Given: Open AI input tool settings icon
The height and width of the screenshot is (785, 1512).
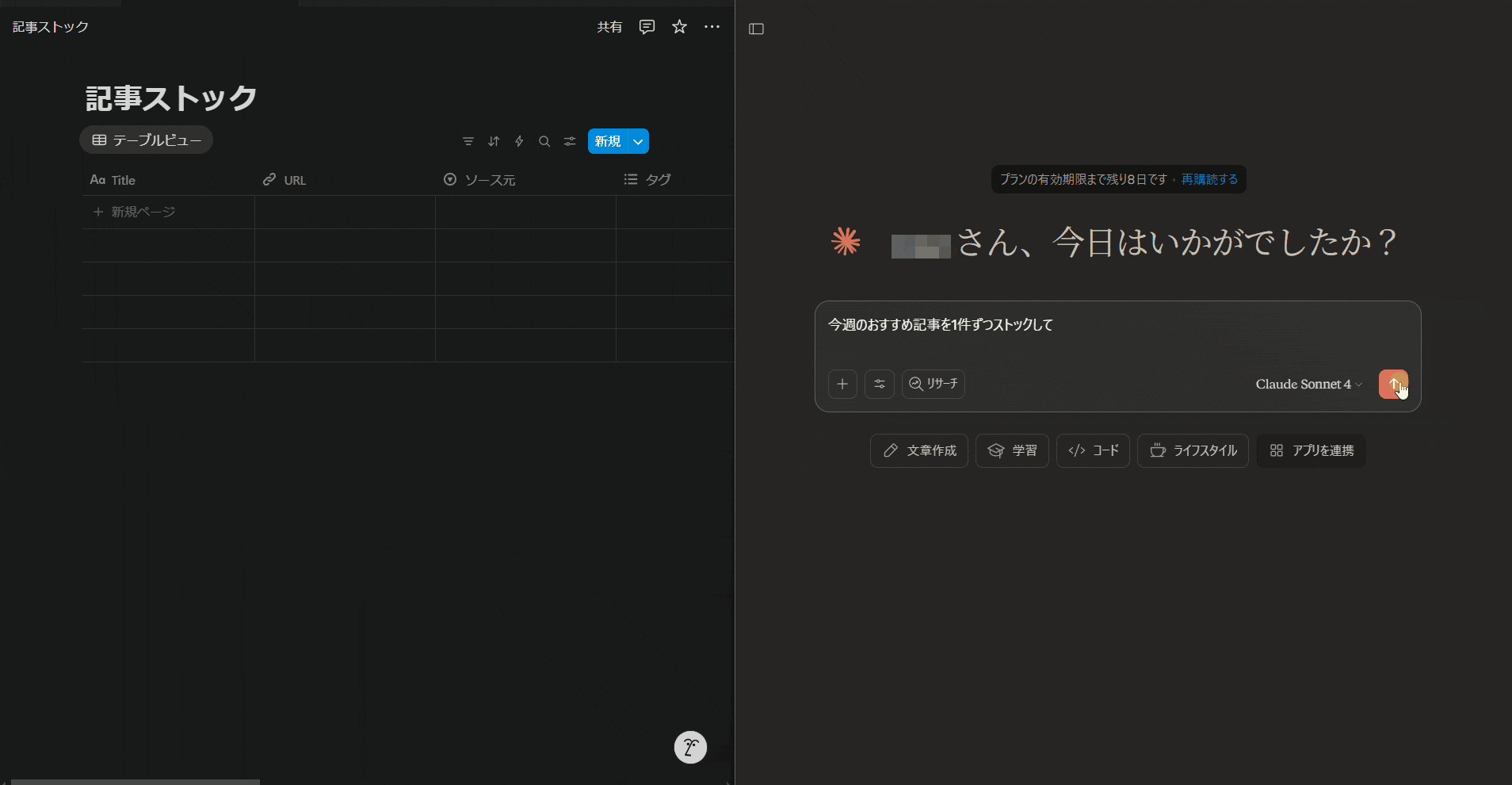Looking at the screenshot, I should pos(879,384).
